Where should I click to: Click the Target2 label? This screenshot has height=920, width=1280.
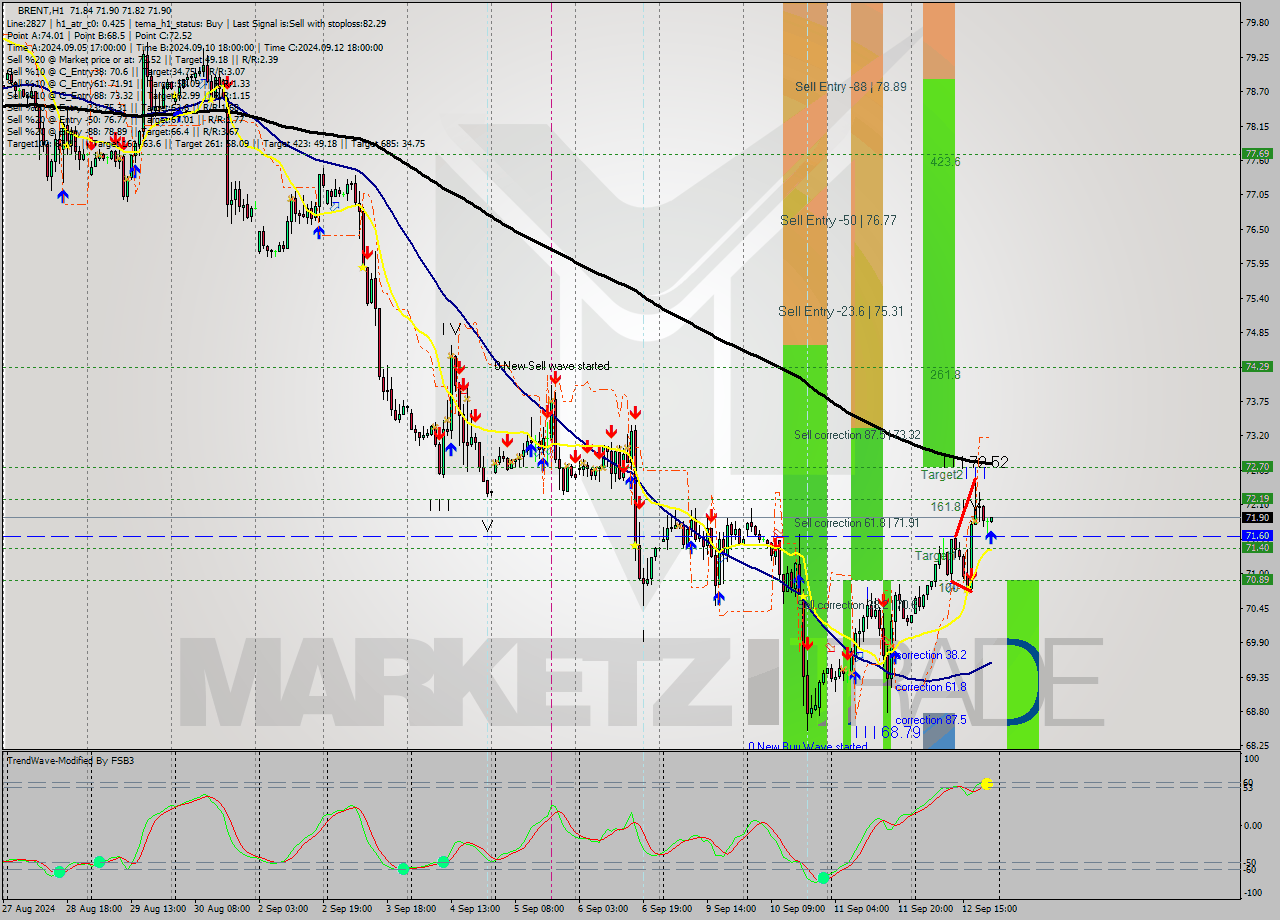(942, 474)
